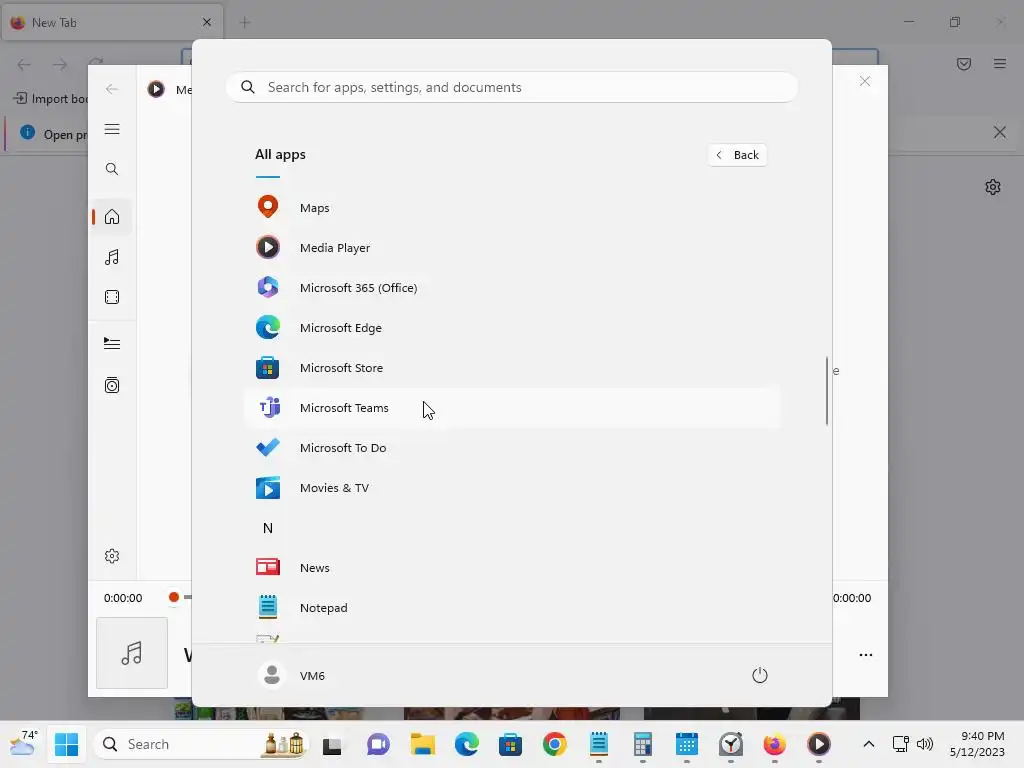
Task: Click the Windows Start button
Action: 67,744
